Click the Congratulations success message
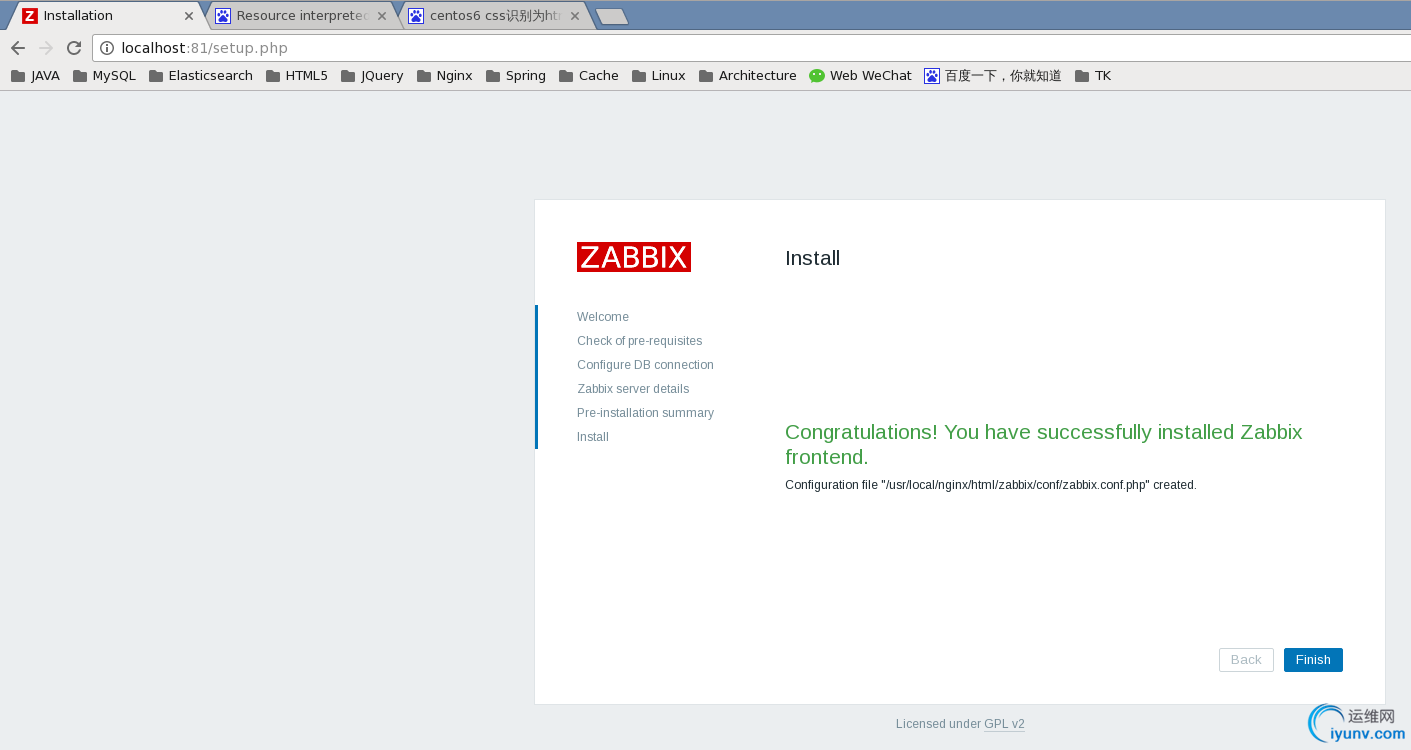Image resolution: width=1411 pixels, height=750 pixels. [1044, 444]
